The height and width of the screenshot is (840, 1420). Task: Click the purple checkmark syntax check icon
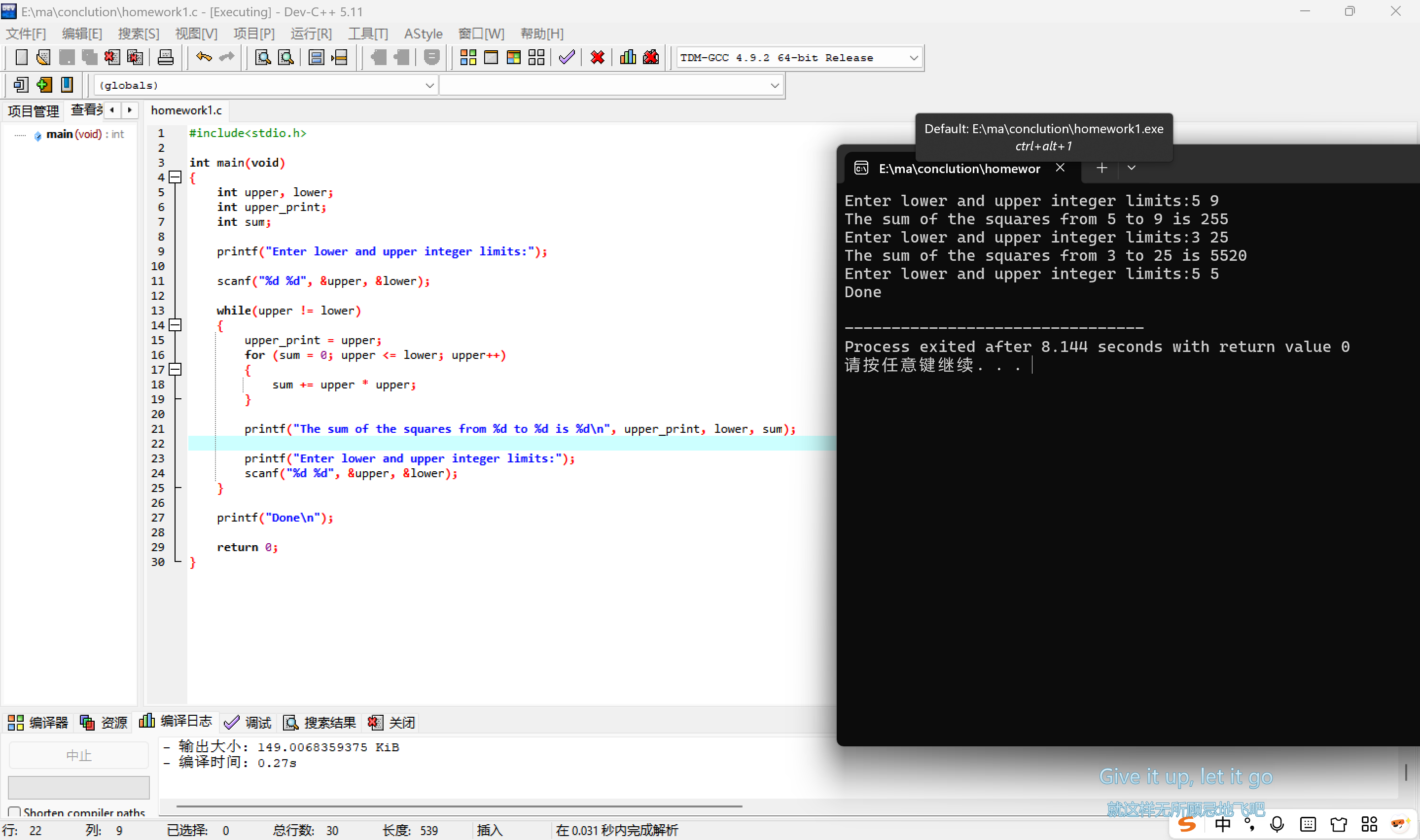pos(567,57)
